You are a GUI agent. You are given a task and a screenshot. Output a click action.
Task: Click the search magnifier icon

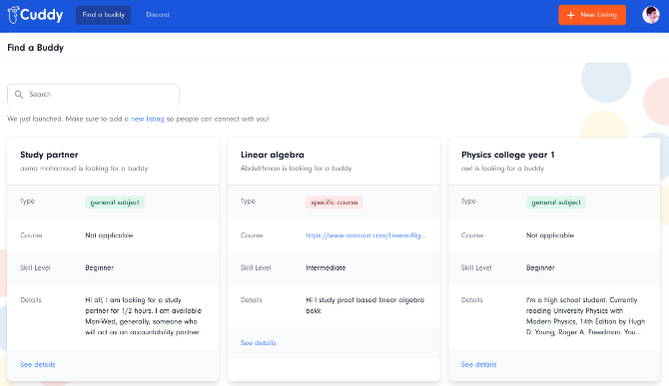[x=19, y=94]
